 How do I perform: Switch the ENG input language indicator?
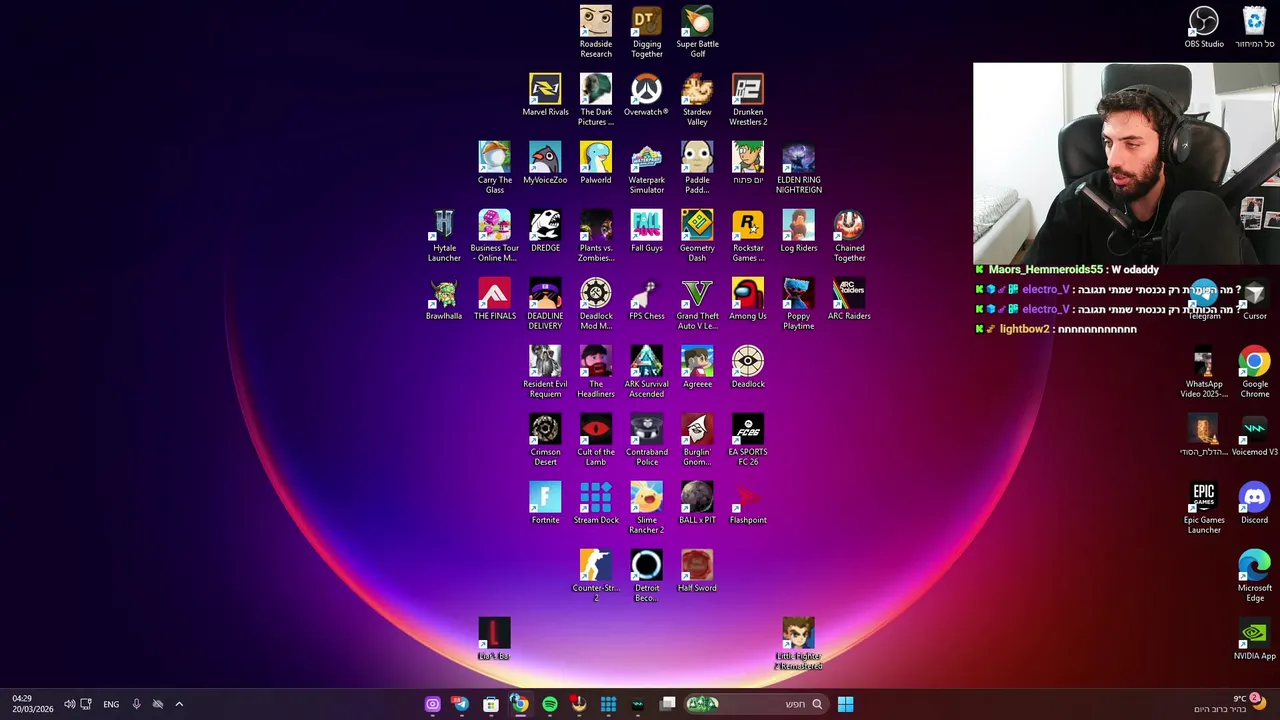pos(111,704)
